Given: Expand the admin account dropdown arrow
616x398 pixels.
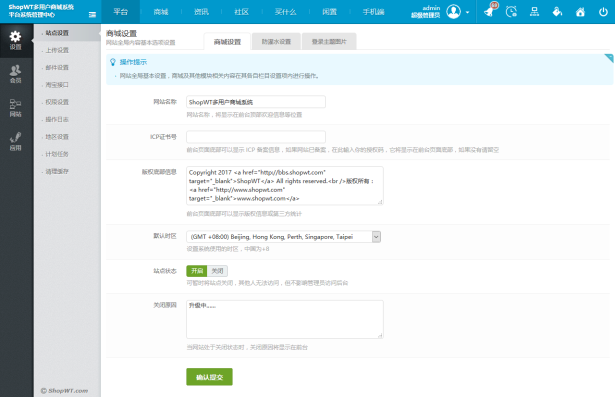Looking at the screenshot, I should 468,12.
